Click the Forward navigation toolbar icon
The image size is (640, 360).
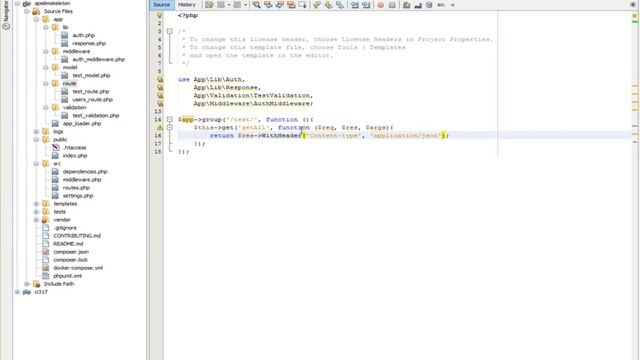(237, 5)
